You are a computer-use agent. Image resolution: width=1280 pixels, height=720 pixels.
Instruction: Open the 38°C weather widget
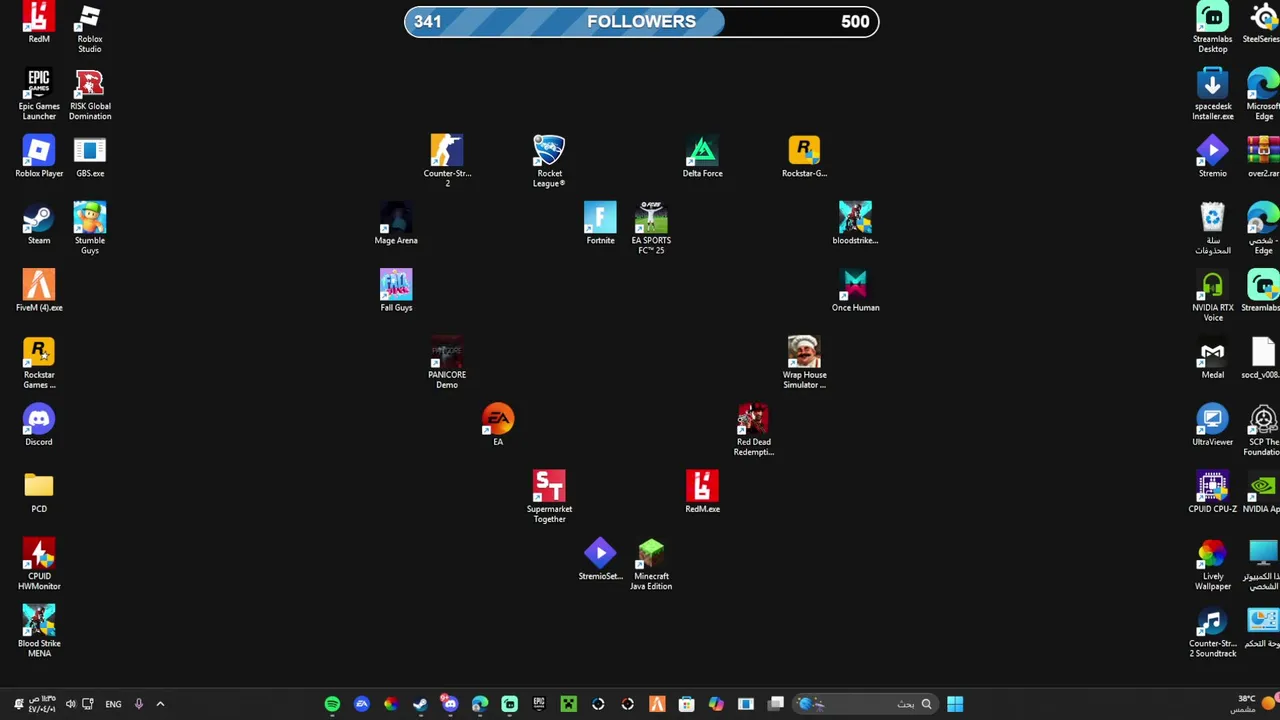(1254, 704)
